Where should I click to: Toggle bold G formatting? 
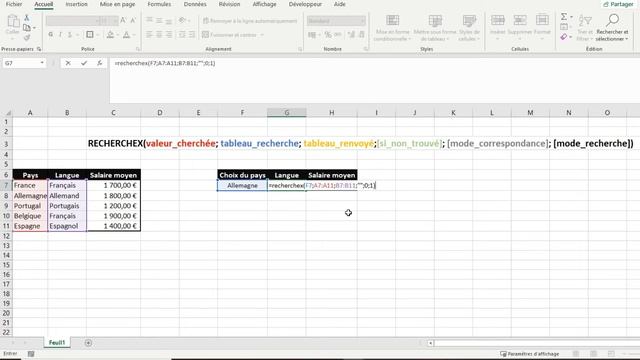(x=51, y=35)
